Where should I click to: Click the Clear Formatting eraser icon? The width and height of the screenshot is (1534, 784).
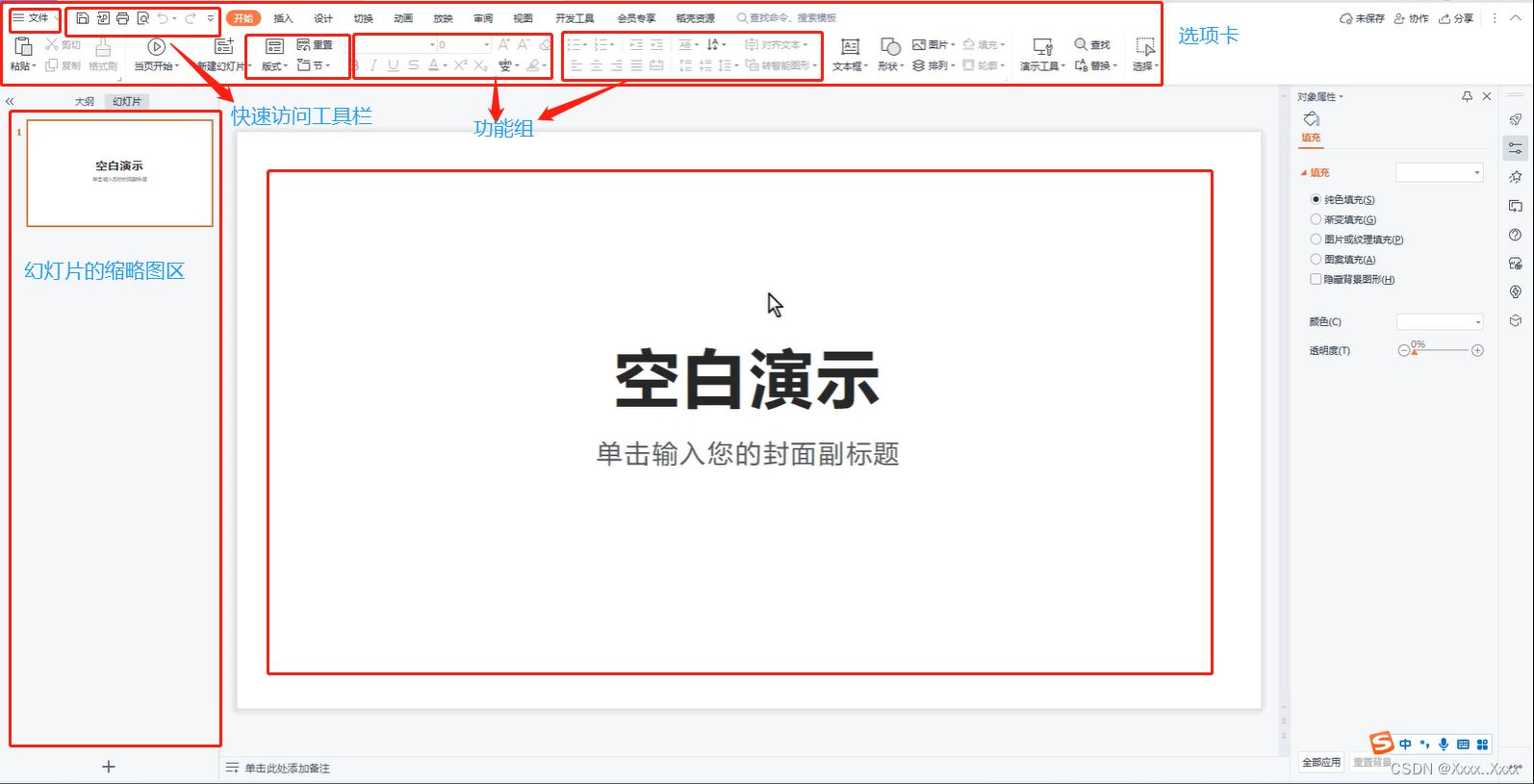pyautogui.click(x=545, y=44)
